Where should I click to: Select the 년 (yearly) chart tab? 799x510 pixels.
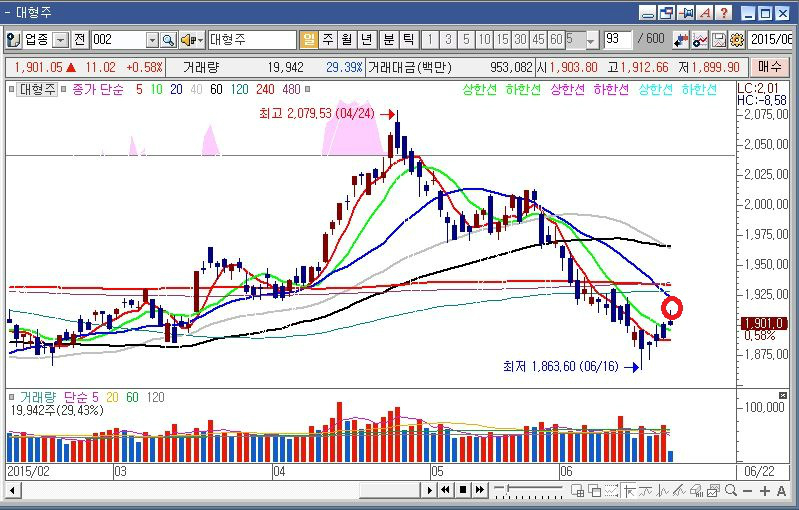click(x=366, y=40)
